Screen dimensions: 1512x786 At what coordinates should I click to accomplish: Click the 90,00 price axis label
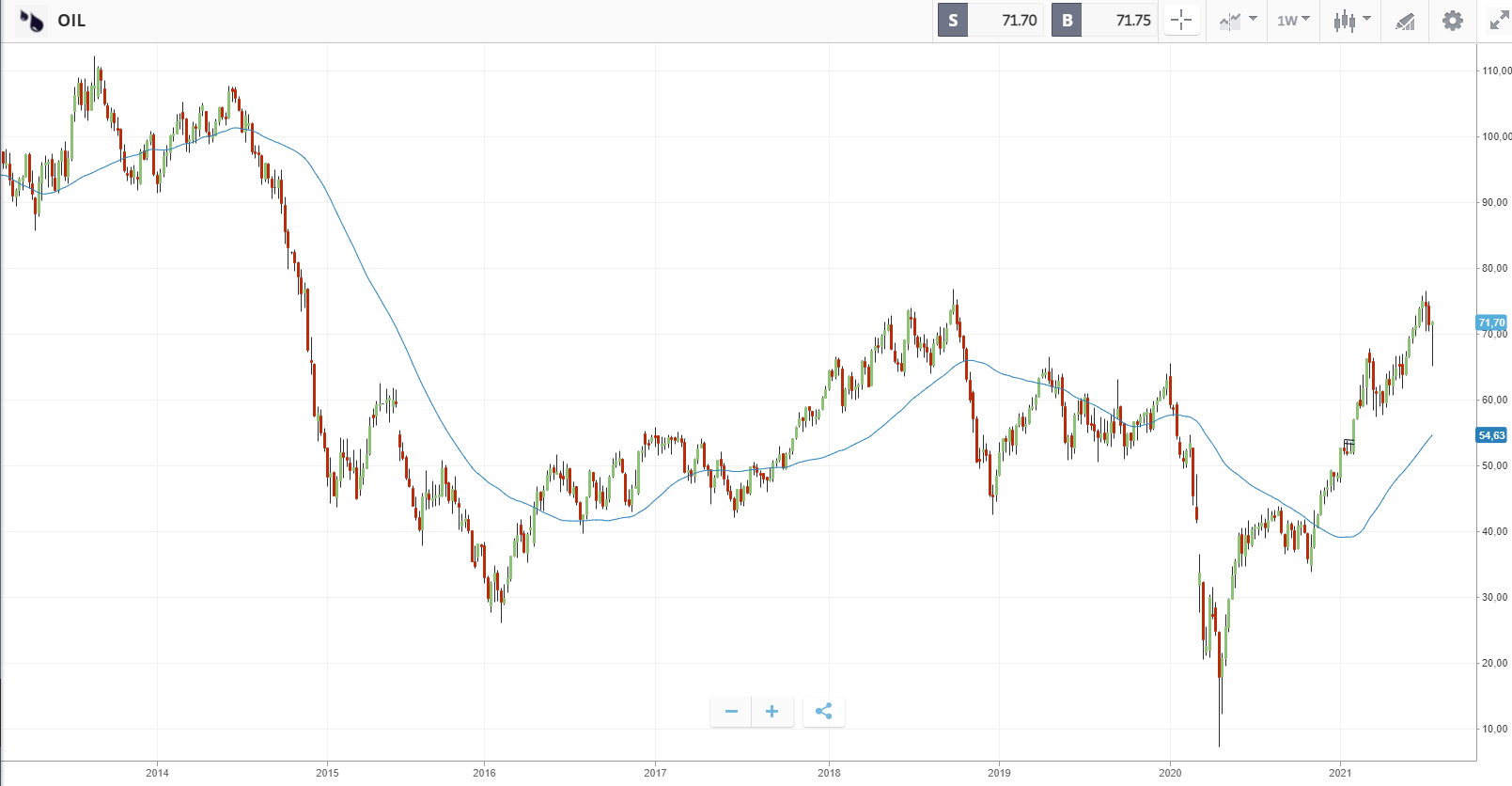pyautogui.click(x=1495, y=202)
